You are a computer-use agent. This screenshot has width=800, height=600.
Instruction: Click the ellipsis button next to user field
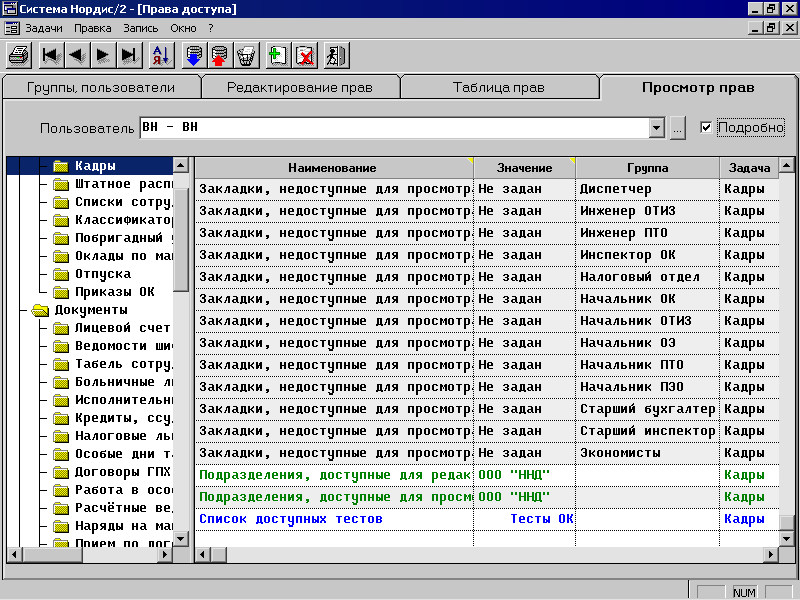pyautogui.click(x=677, y=128)
